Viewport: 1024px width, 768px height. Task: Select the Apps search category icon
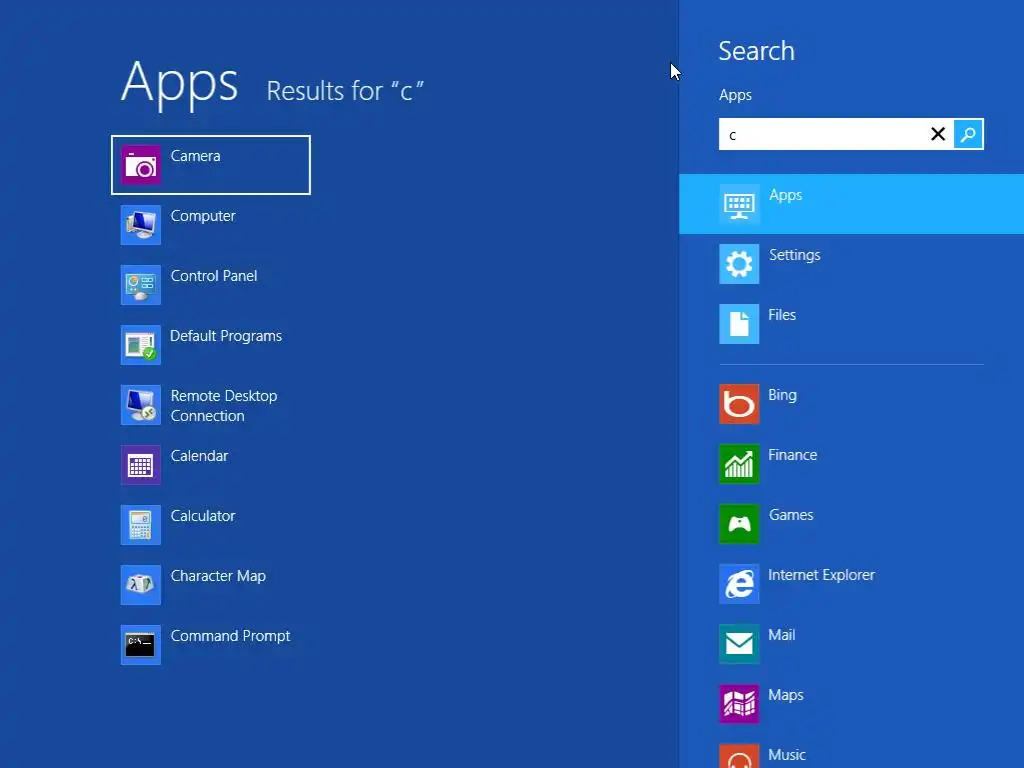point(739,204)
